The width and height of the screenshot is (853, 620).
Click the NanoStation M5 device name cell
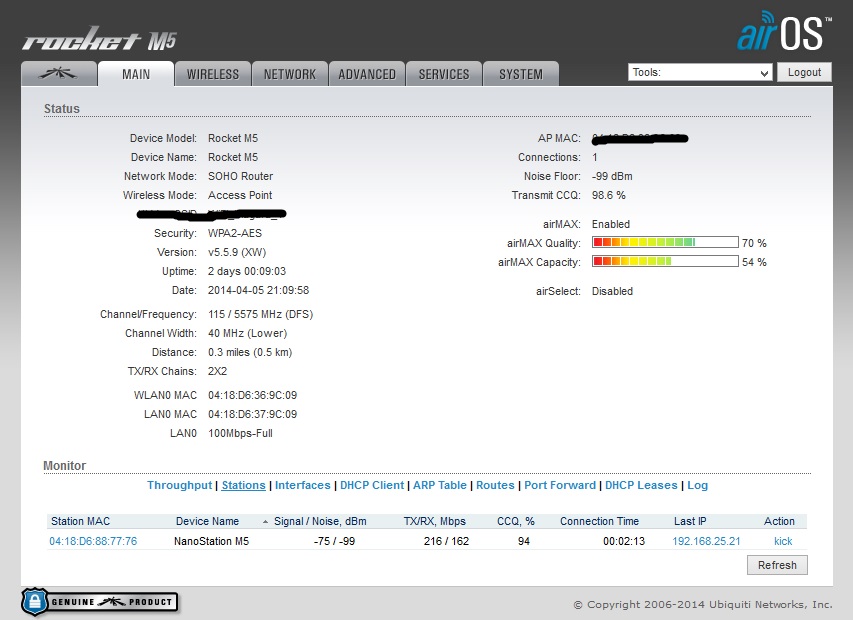point(211,541)
